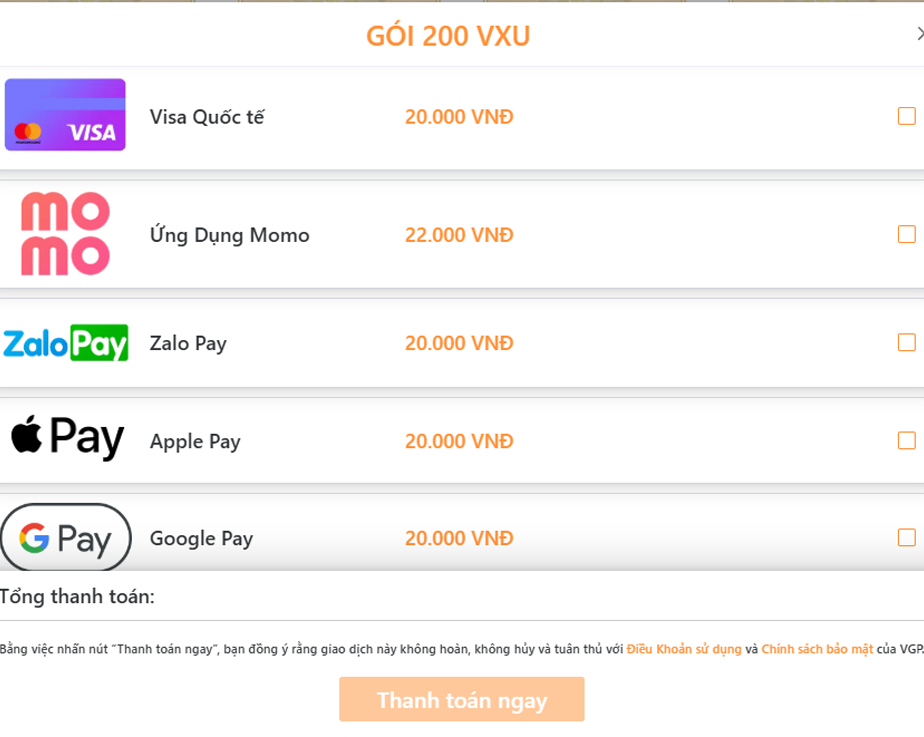Click the Google Pay text label

[201, 538]
